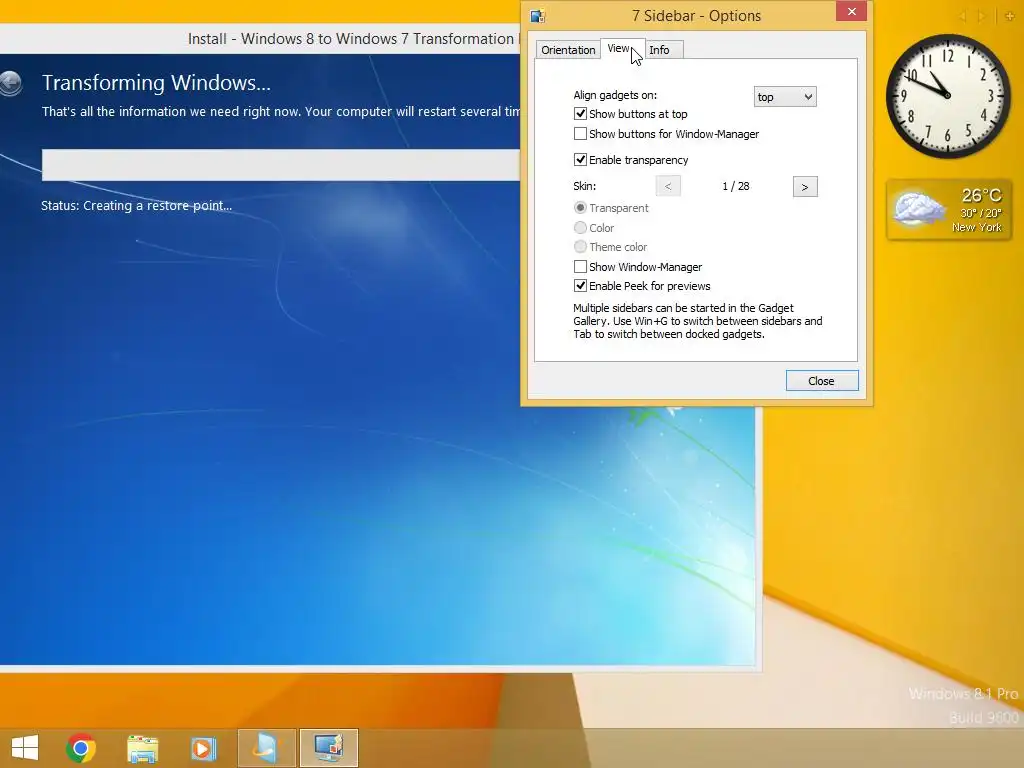Click the installer window title bar text
Viewport: 1024px width, 768px height.
point(353,39)
